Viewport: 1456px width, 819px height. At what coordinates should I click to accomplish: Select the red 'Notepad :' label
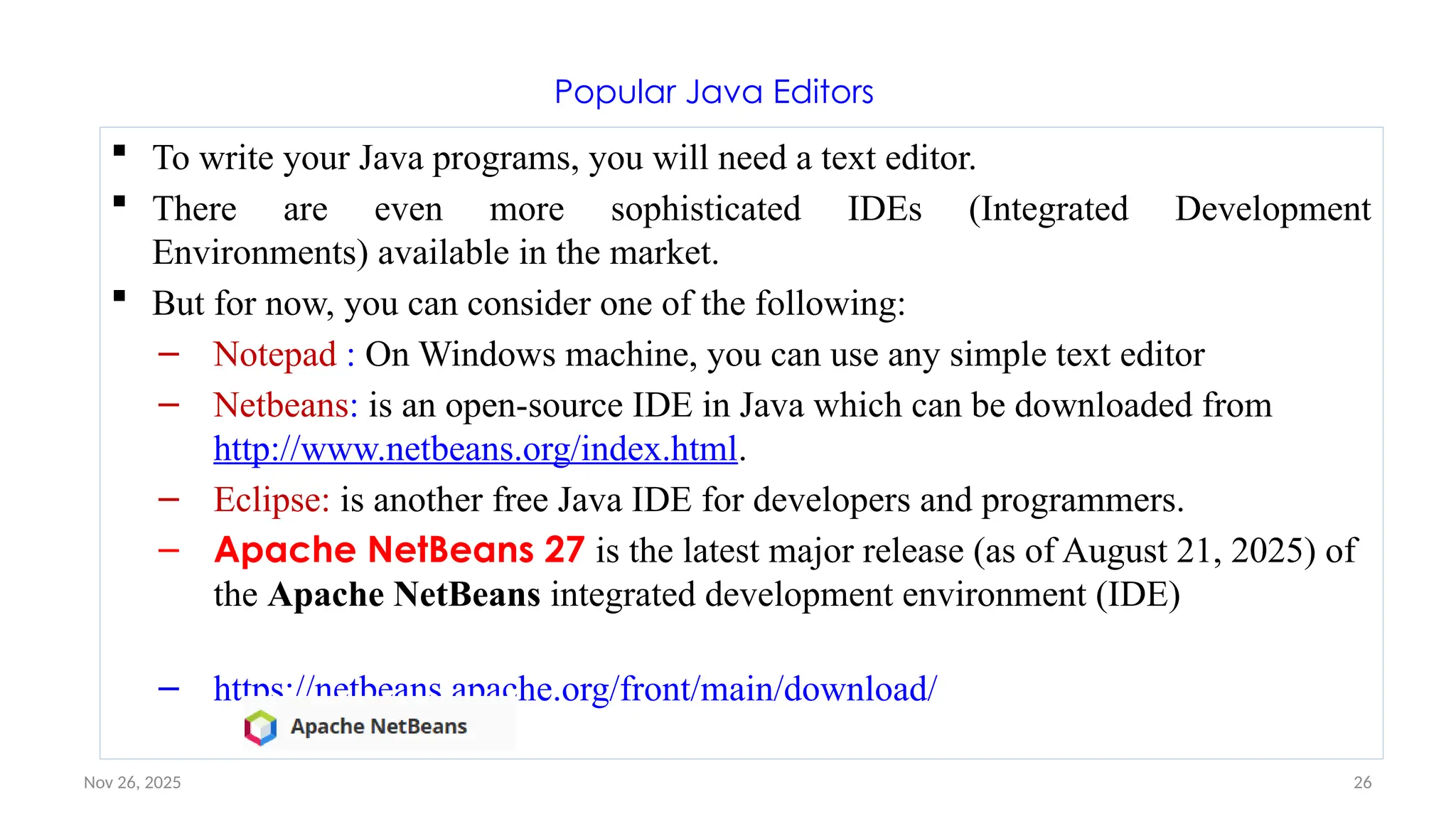coord(284,354)
